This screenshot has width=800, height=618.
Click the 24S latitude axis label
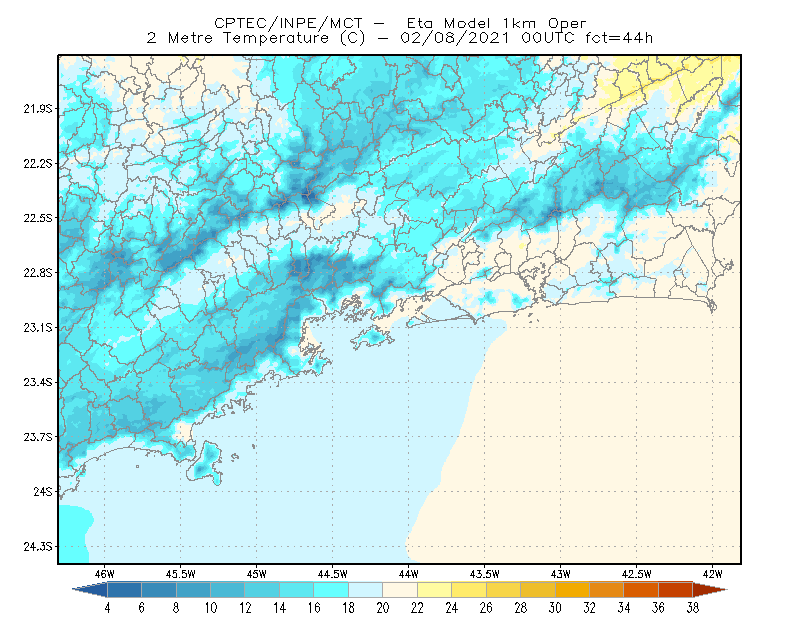point(42,491)
